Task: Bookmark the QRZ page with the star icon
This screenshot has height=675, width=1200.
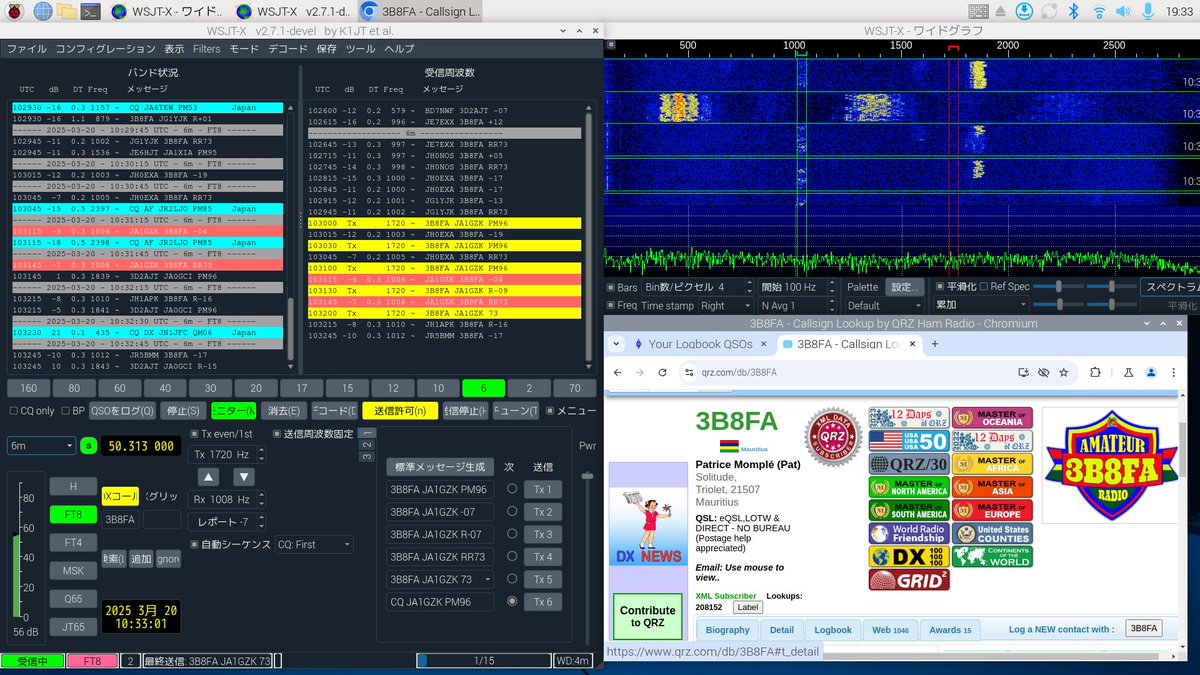Action: tap(1064, 372)
